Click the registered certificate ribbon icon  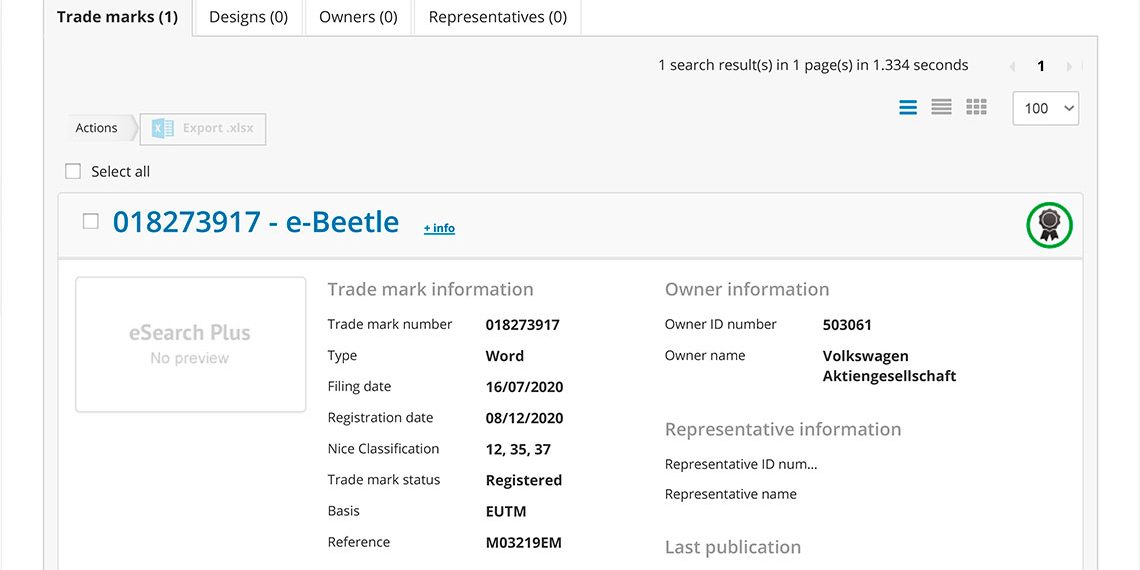point(1049,225)
